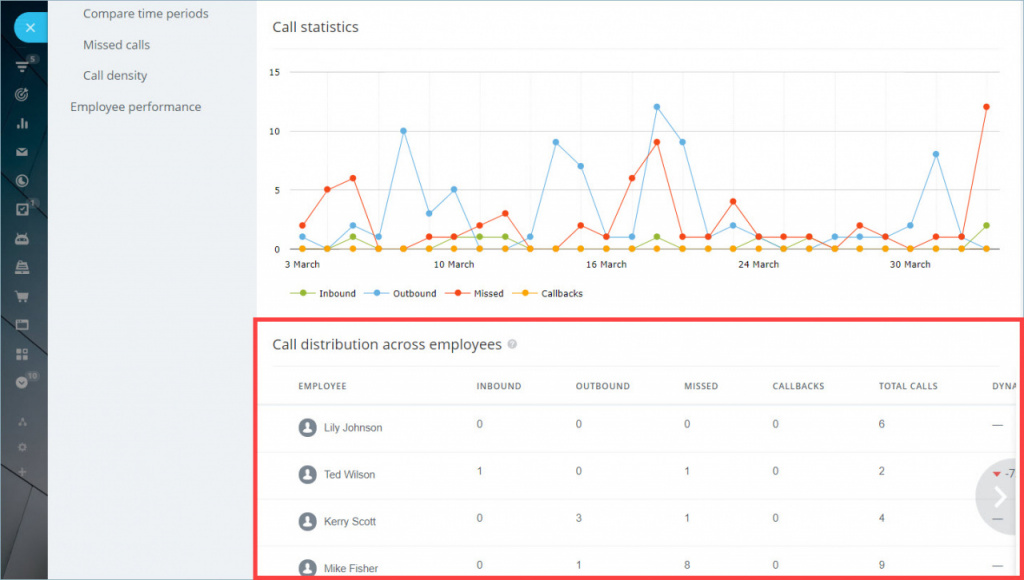This screenshot has height=580, width=1024.
Task: Click the "Call statistics" heading
Action: tap(315, 27)
